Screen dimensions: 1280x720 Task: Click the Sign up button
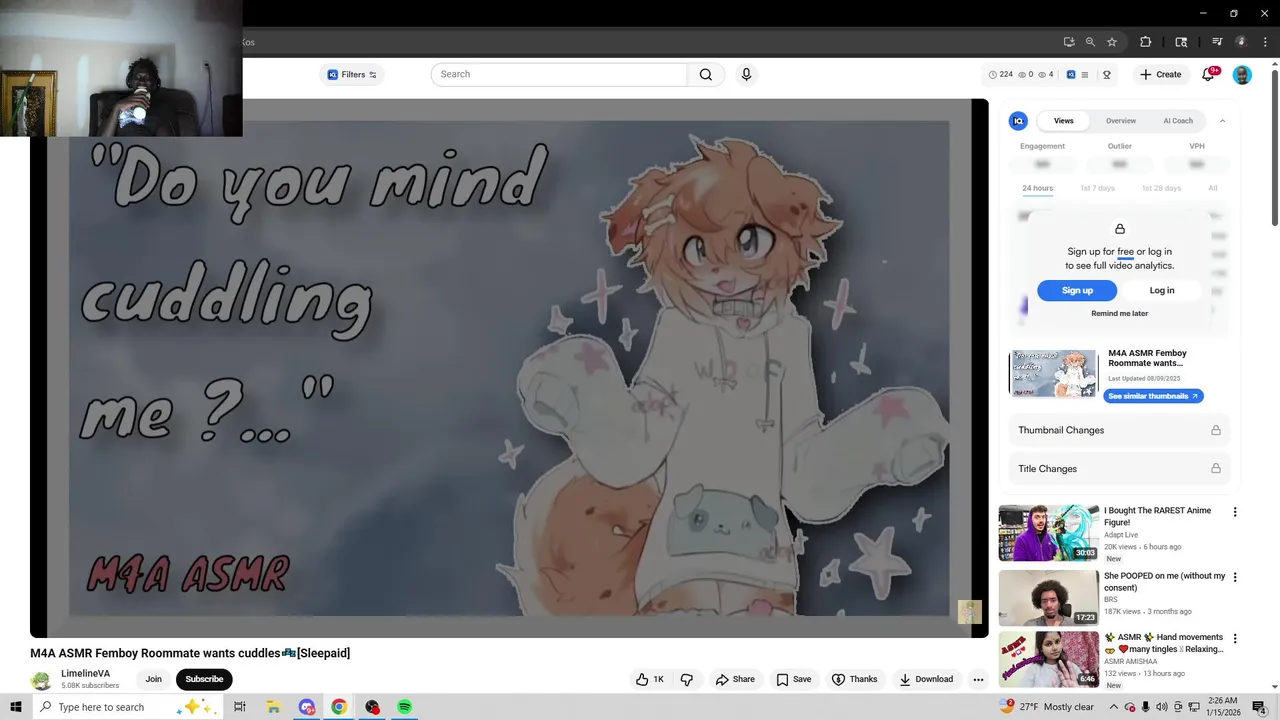point(1077,290)
